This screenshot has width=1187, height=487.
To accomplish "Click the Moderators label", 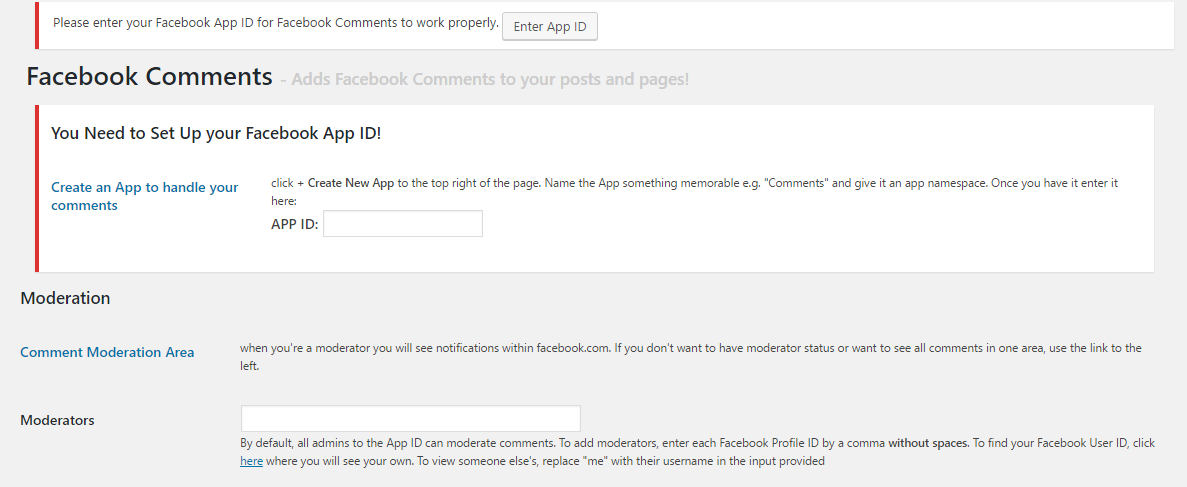I will tap(58, 420).
